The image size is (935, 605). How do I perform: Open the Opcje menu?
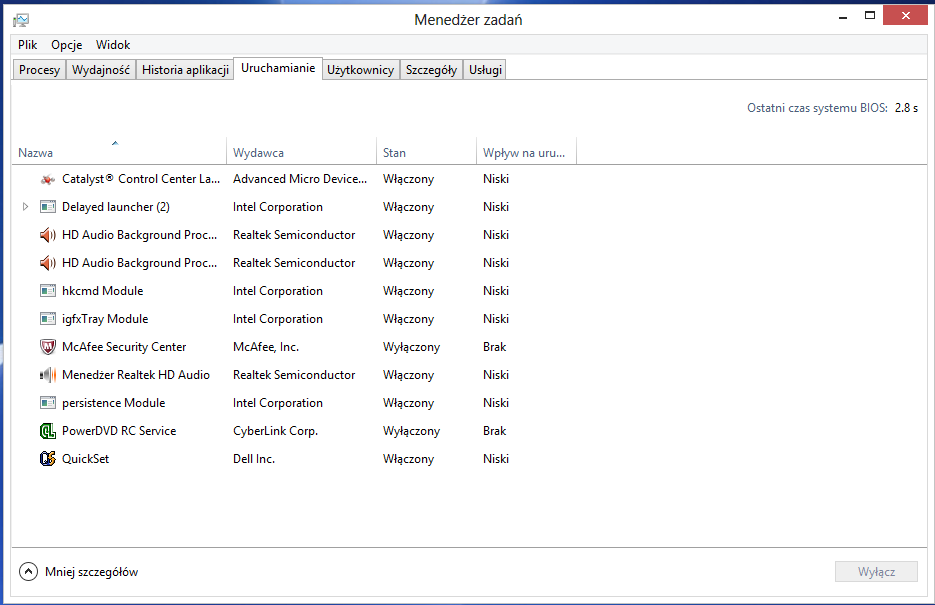pyautogui.click(x=66, y=45)
